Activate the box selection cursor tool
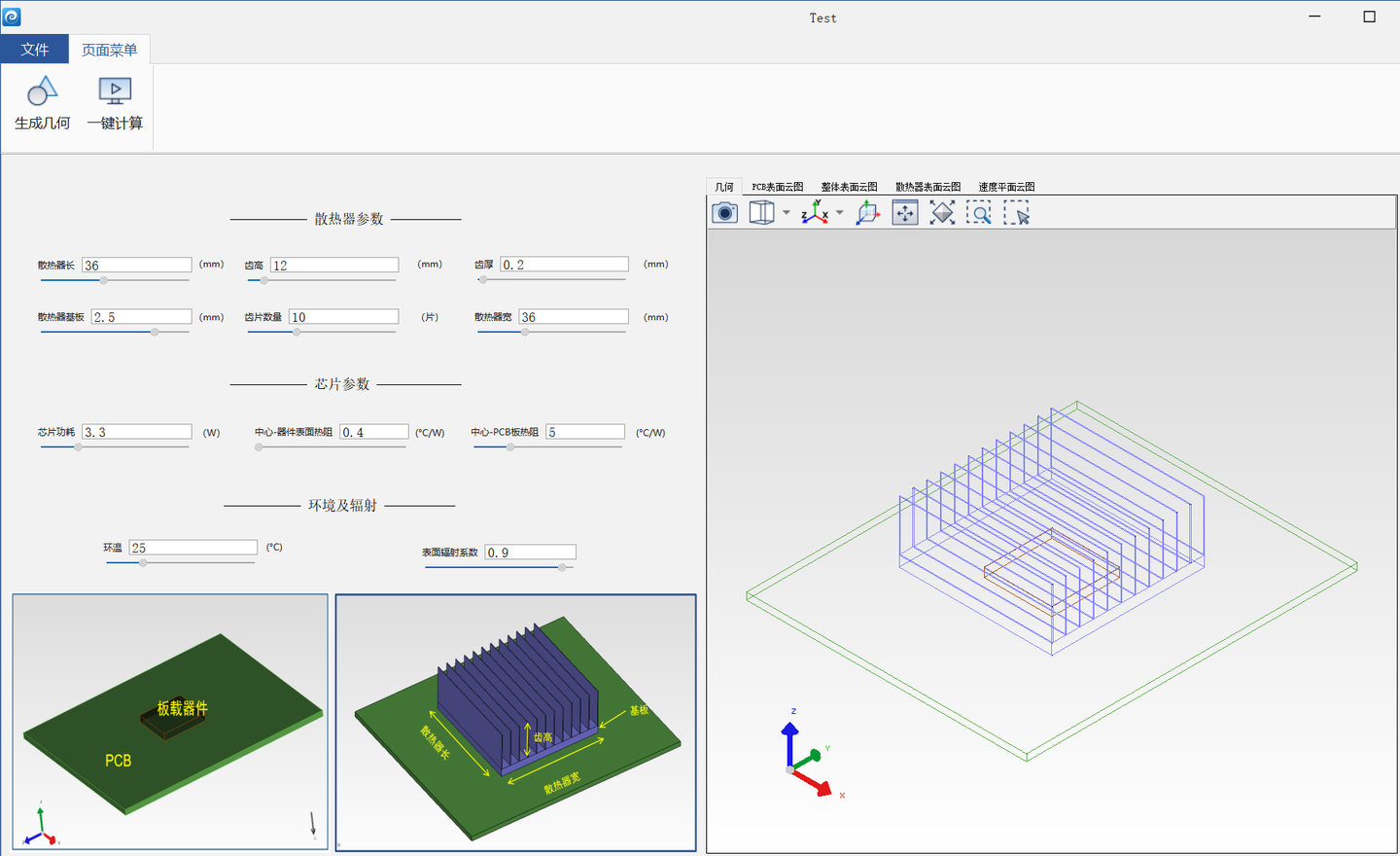Image resolution: width=1400 pixels, height=856 pixels. click(1016, 213)
